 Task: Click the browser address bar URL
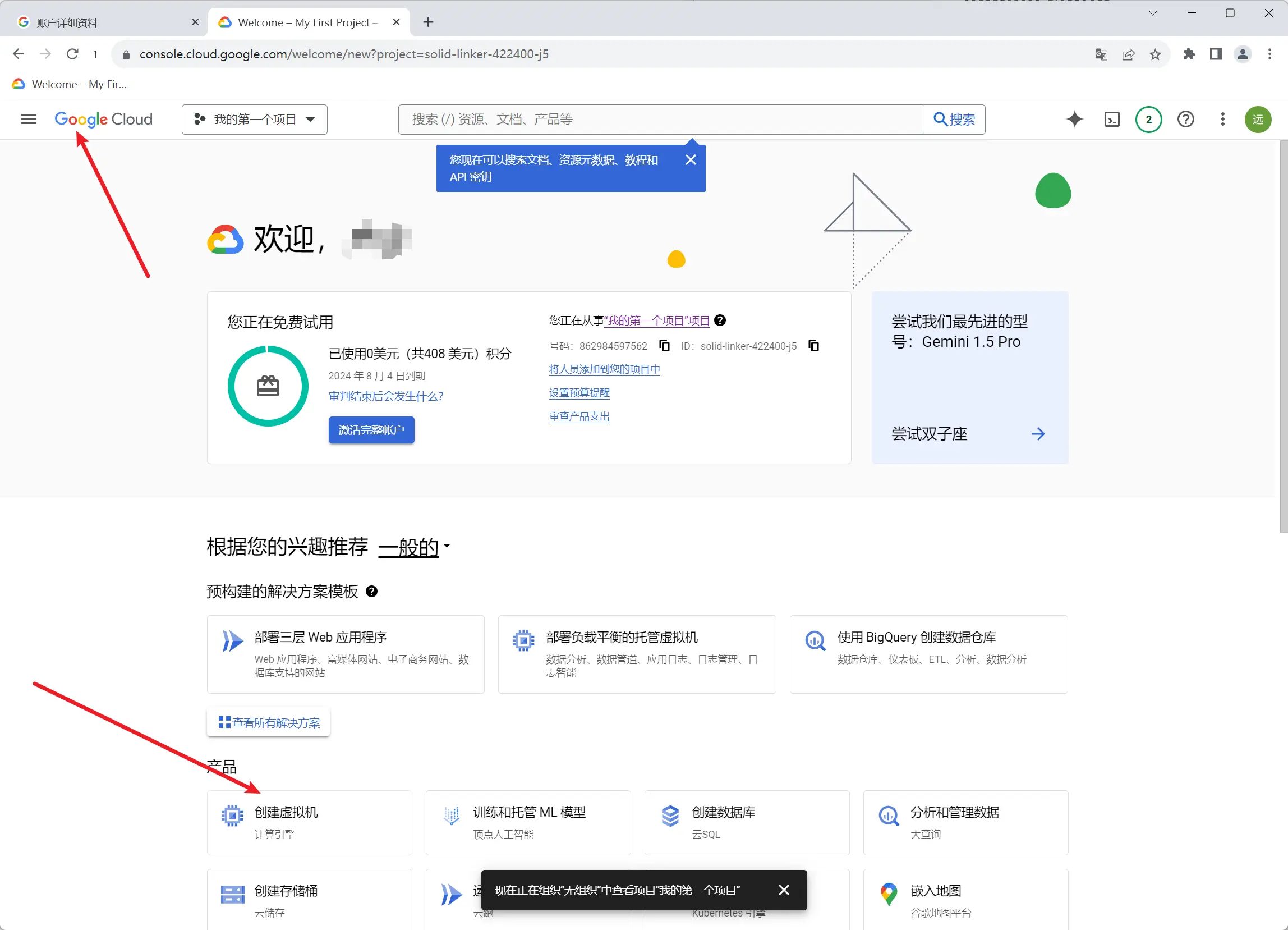click(x=343, y=54)
